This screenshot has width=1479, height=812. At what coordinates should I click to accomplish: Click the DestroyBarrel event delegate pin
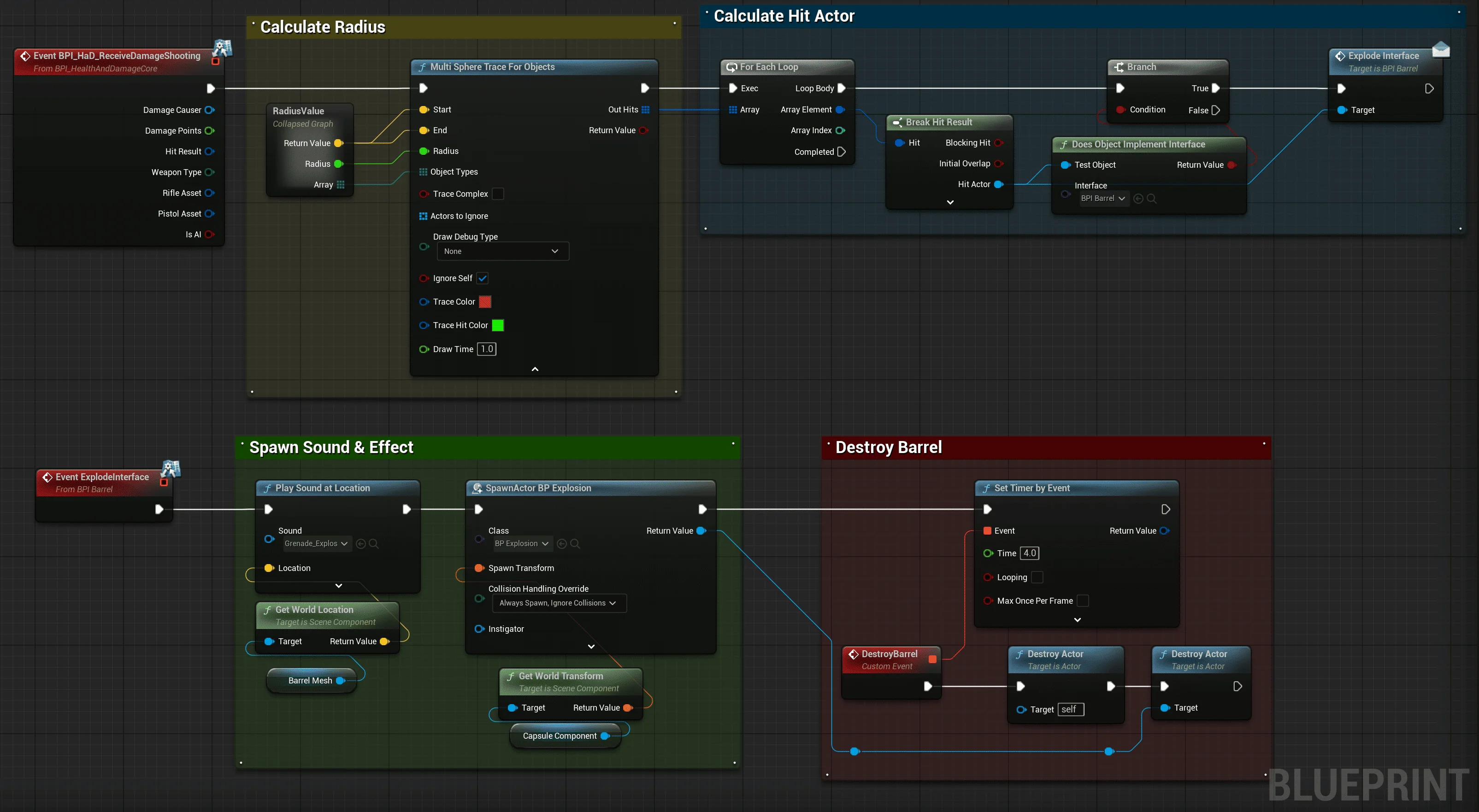[932, 659]
